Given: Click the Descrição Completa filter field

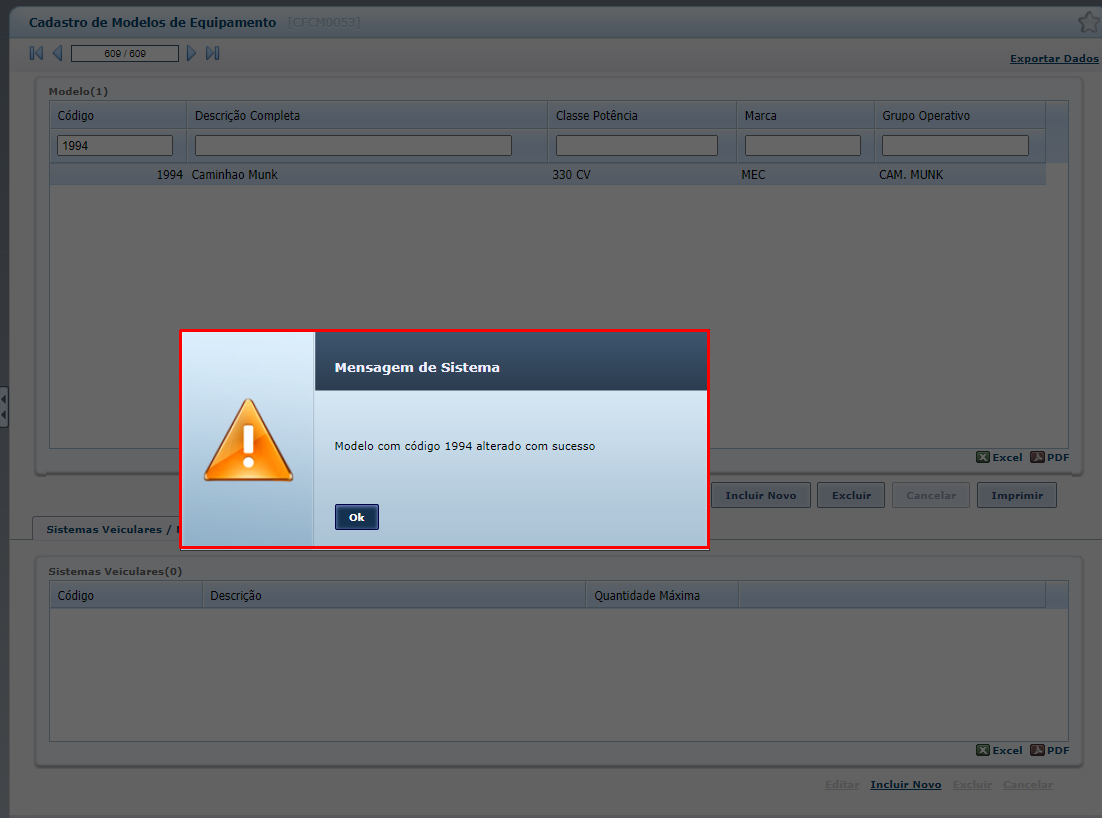Looking at the screenshot, I should (x=353, y=145).
